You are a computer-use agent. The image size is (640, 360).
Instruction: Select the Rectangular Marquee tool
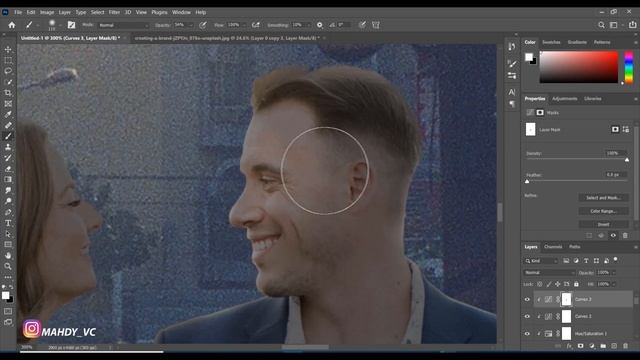pos(8,60)
